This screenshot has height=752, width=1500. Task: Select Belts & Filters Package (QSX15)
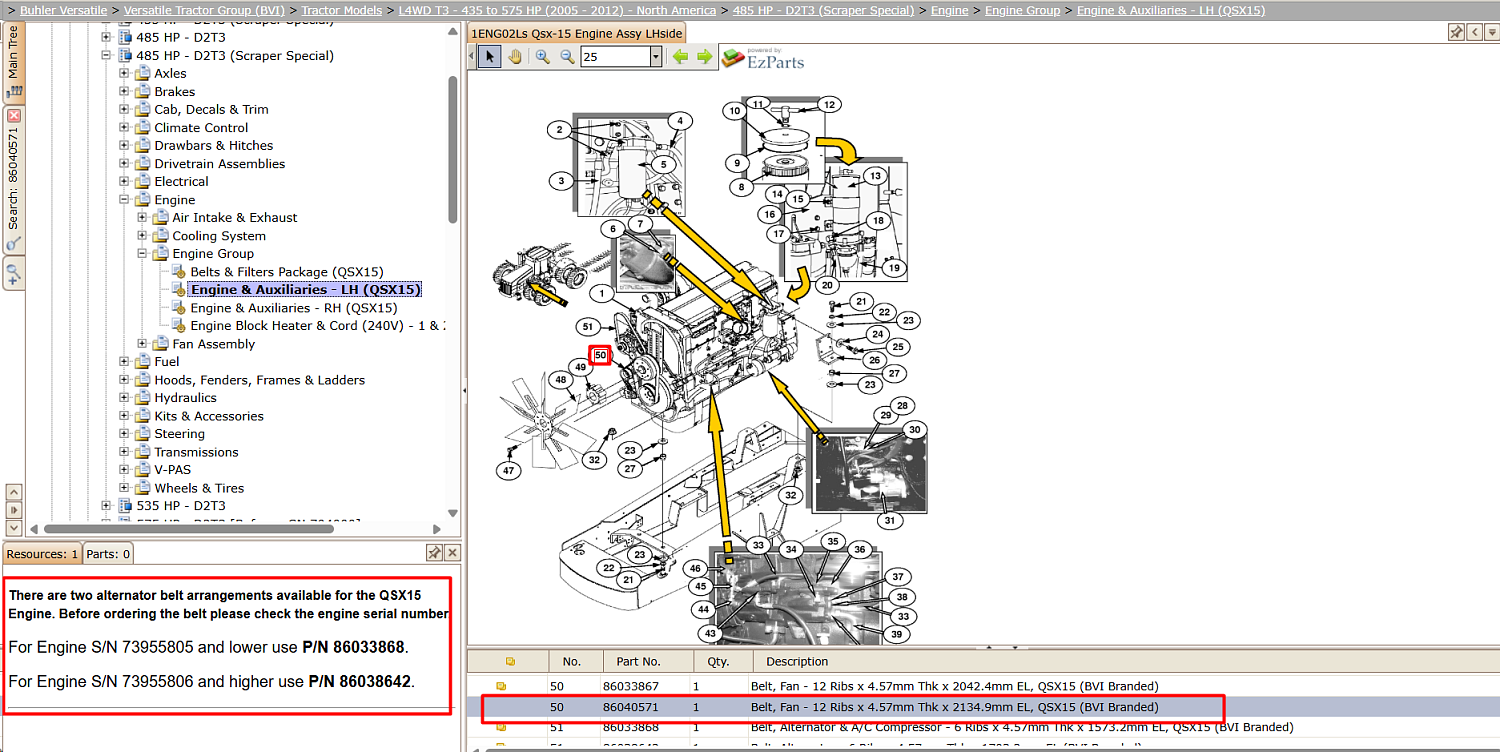[287, 272]
